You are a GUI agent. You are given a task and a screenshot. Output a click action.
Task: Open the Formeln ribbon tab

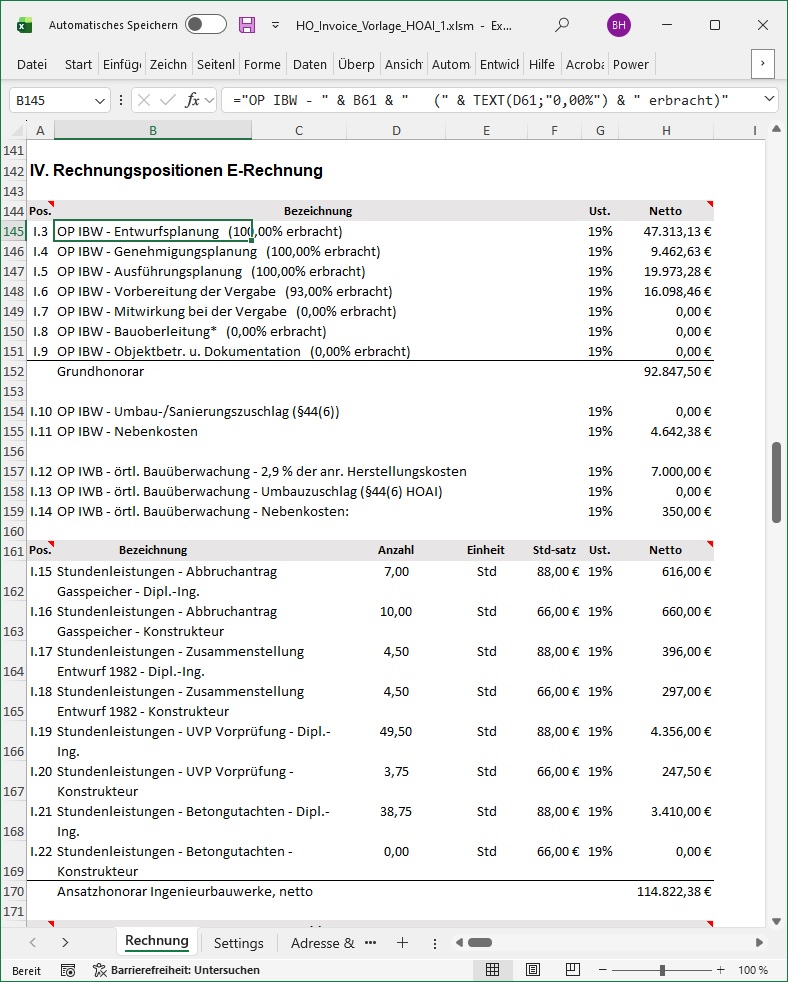tap(262, 65)
